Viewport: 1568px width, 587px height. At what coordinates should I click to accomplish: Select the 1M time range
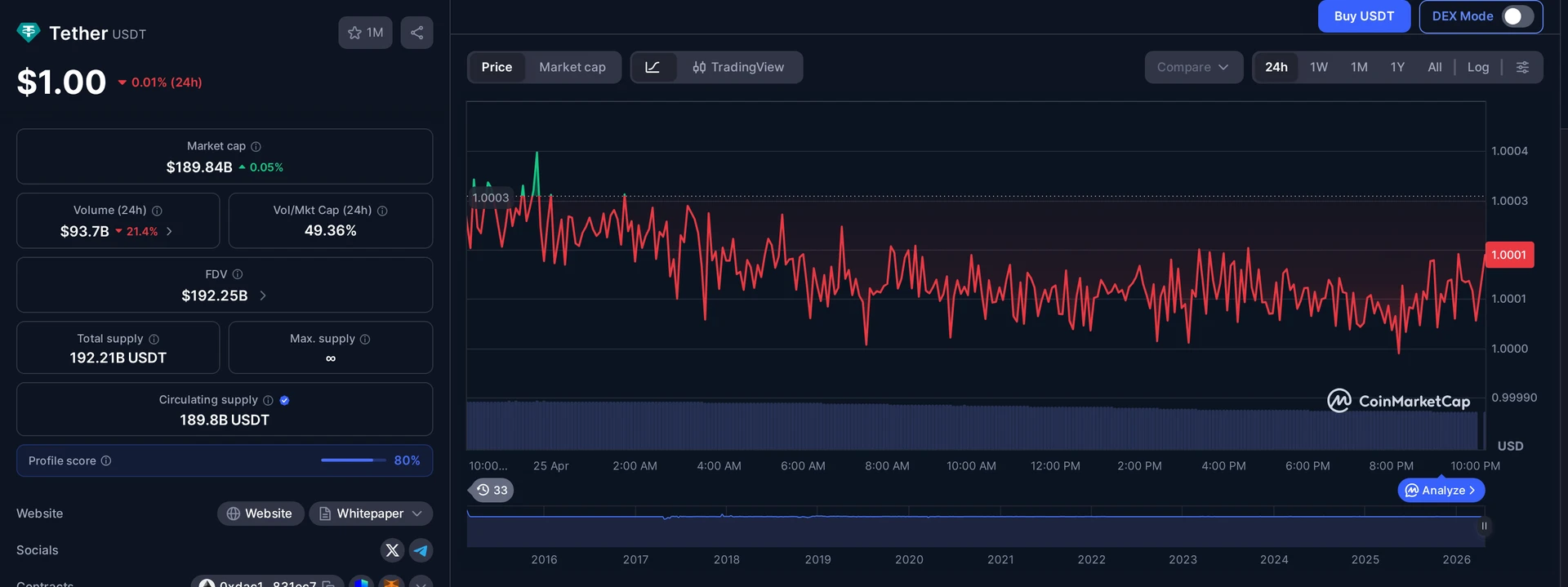tap(1359, 67)
